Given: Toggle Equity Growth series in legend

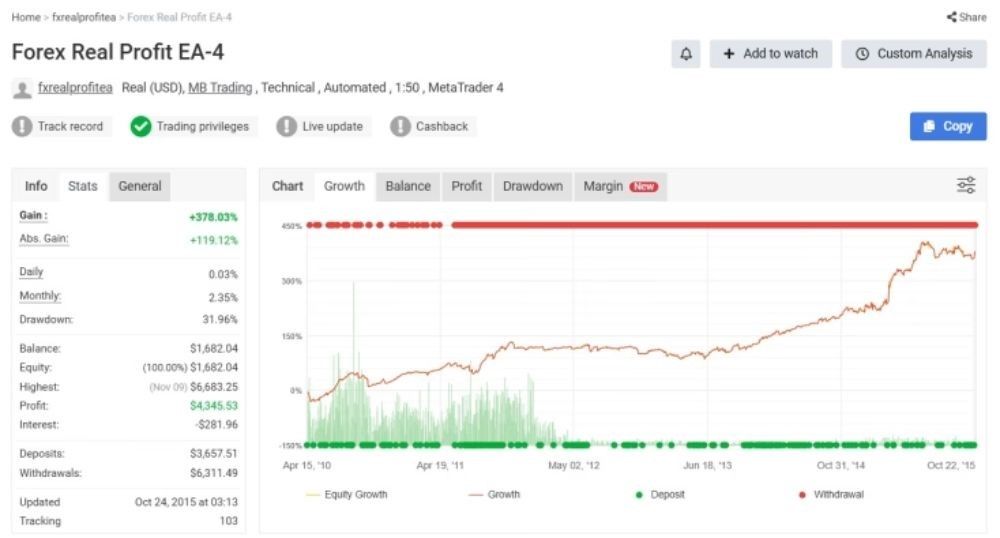Looking at the screenshot, I should point(346,495).
